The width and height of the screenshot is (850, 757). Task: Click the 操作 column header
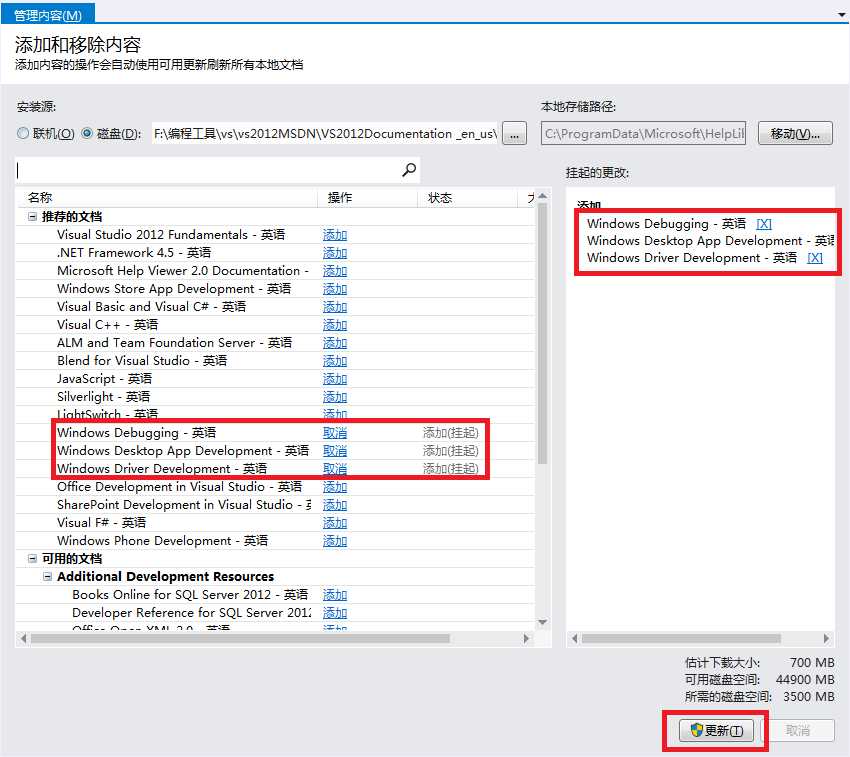368,197
